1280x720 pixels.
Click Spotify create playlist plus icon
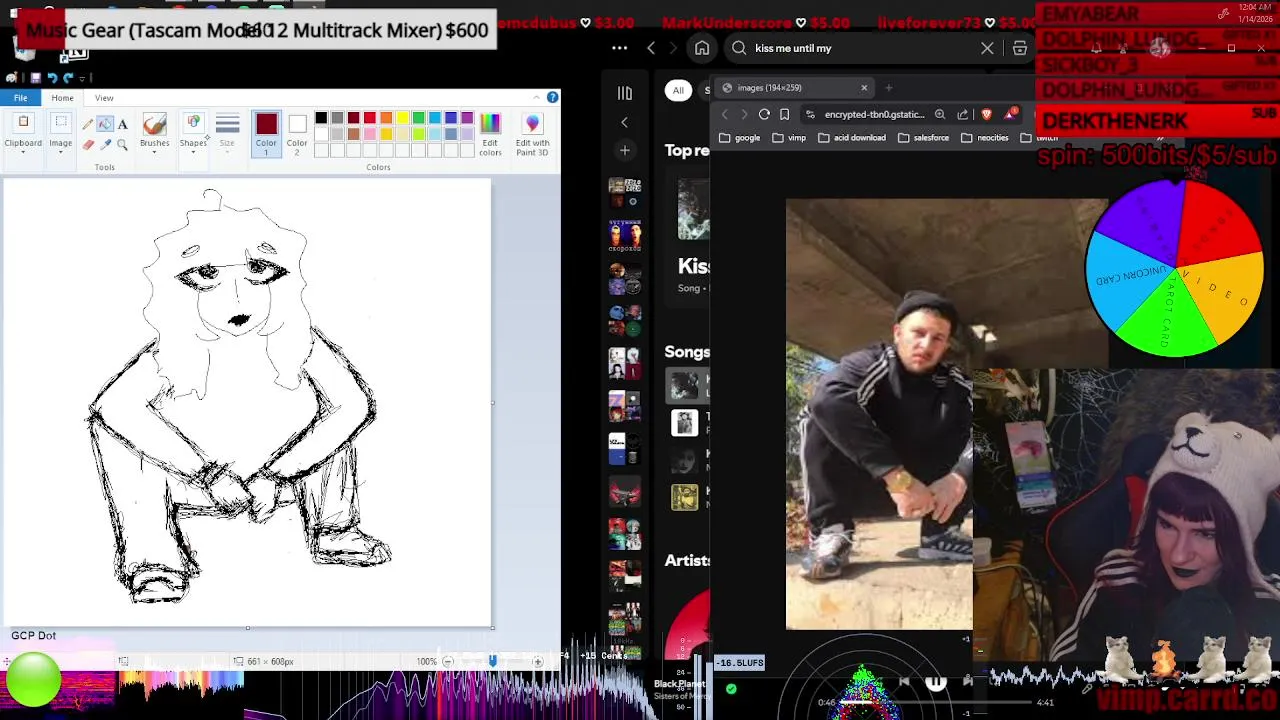coord(625,150)
